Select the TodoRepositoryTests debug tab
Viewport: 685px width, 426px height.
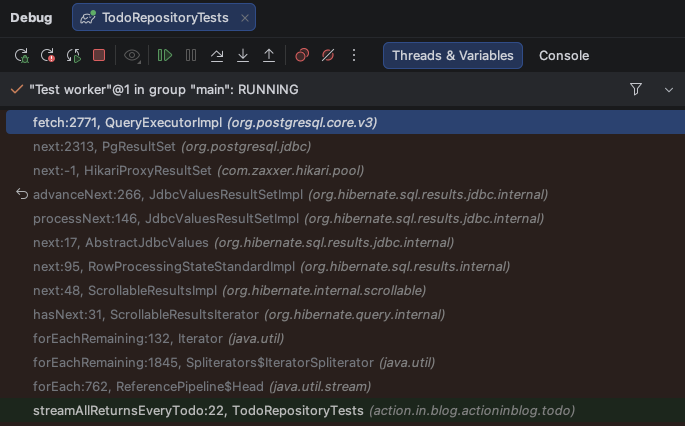click(x=165, y=17)
